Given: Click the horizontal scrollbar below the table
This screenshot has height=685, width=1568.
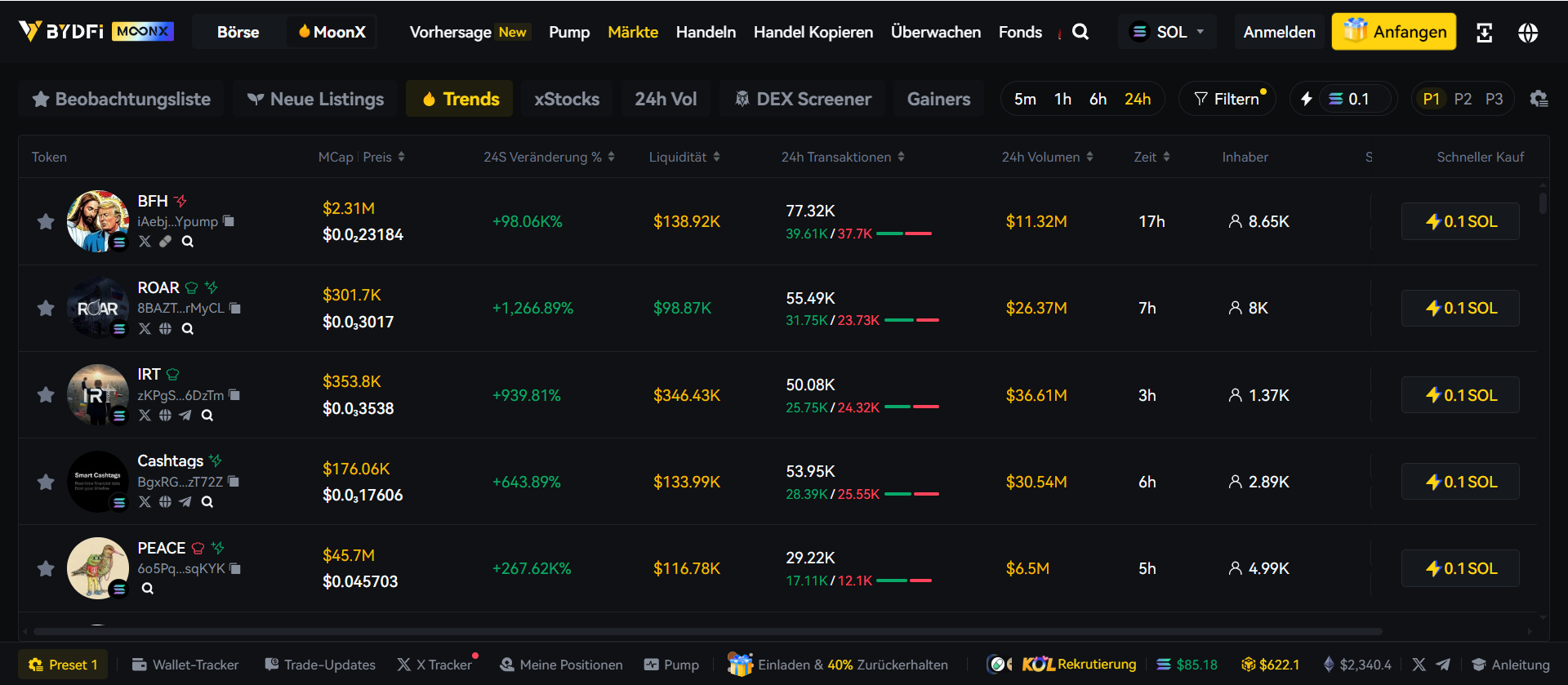Looking at the screenshot, I should 707,631.
